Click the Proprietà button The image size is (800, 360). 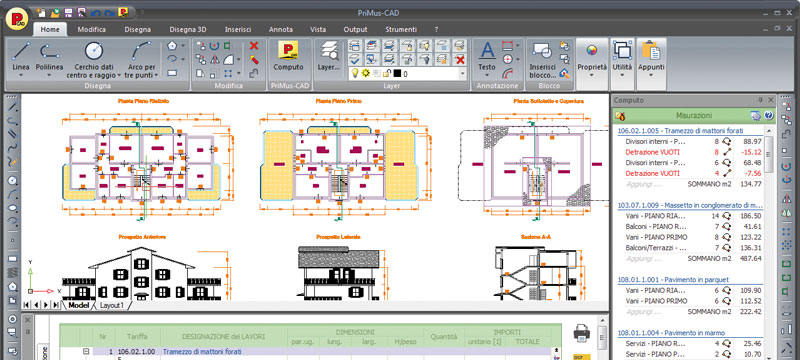click(x=592, y=59)
